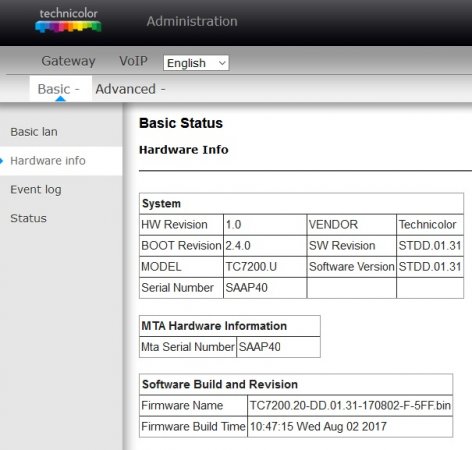Select the Advanced tab
This screenshot has width=472, height=450.
[130, 89]
